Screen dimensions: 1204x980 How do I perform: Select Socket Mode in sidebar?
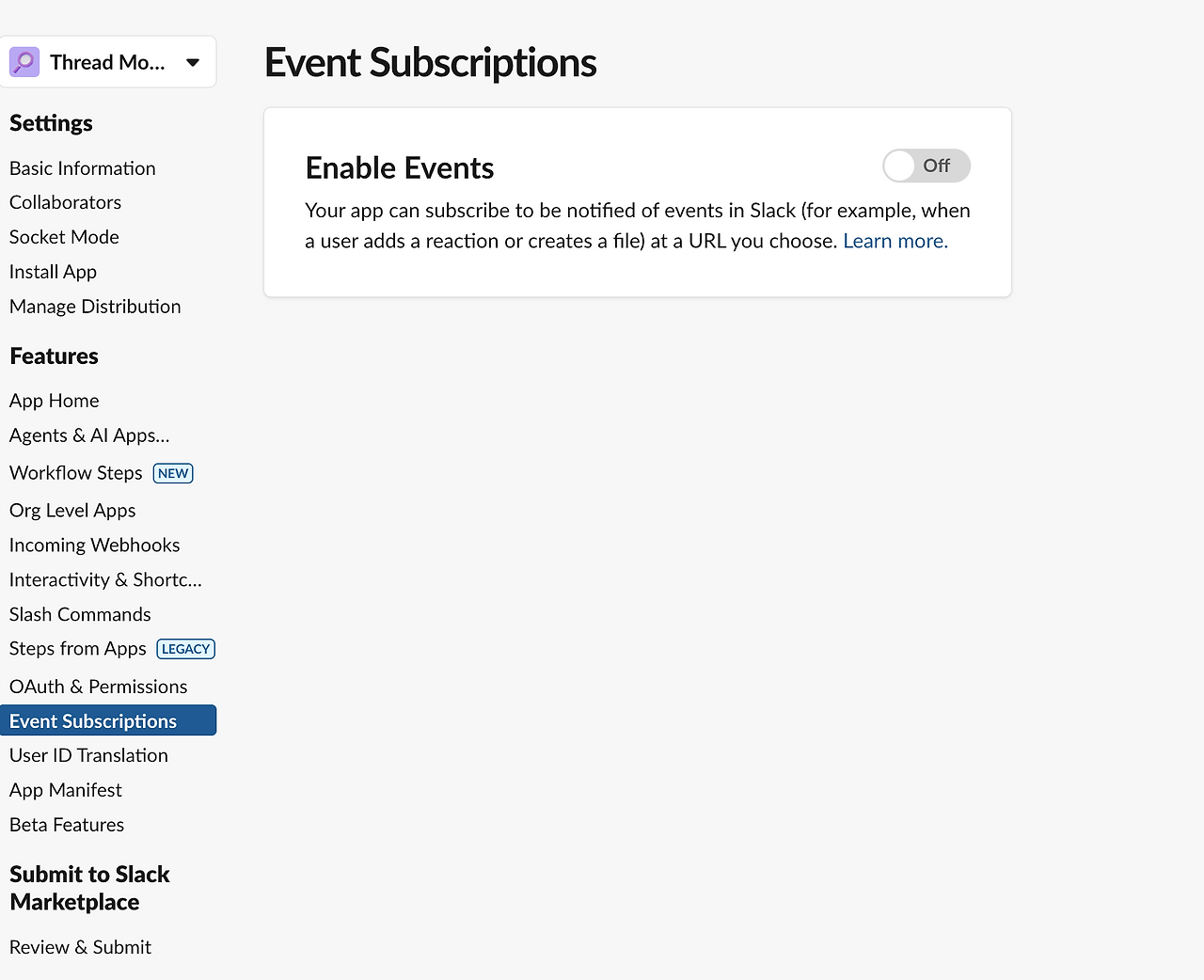pyautogui.click(x=64, y=237)
